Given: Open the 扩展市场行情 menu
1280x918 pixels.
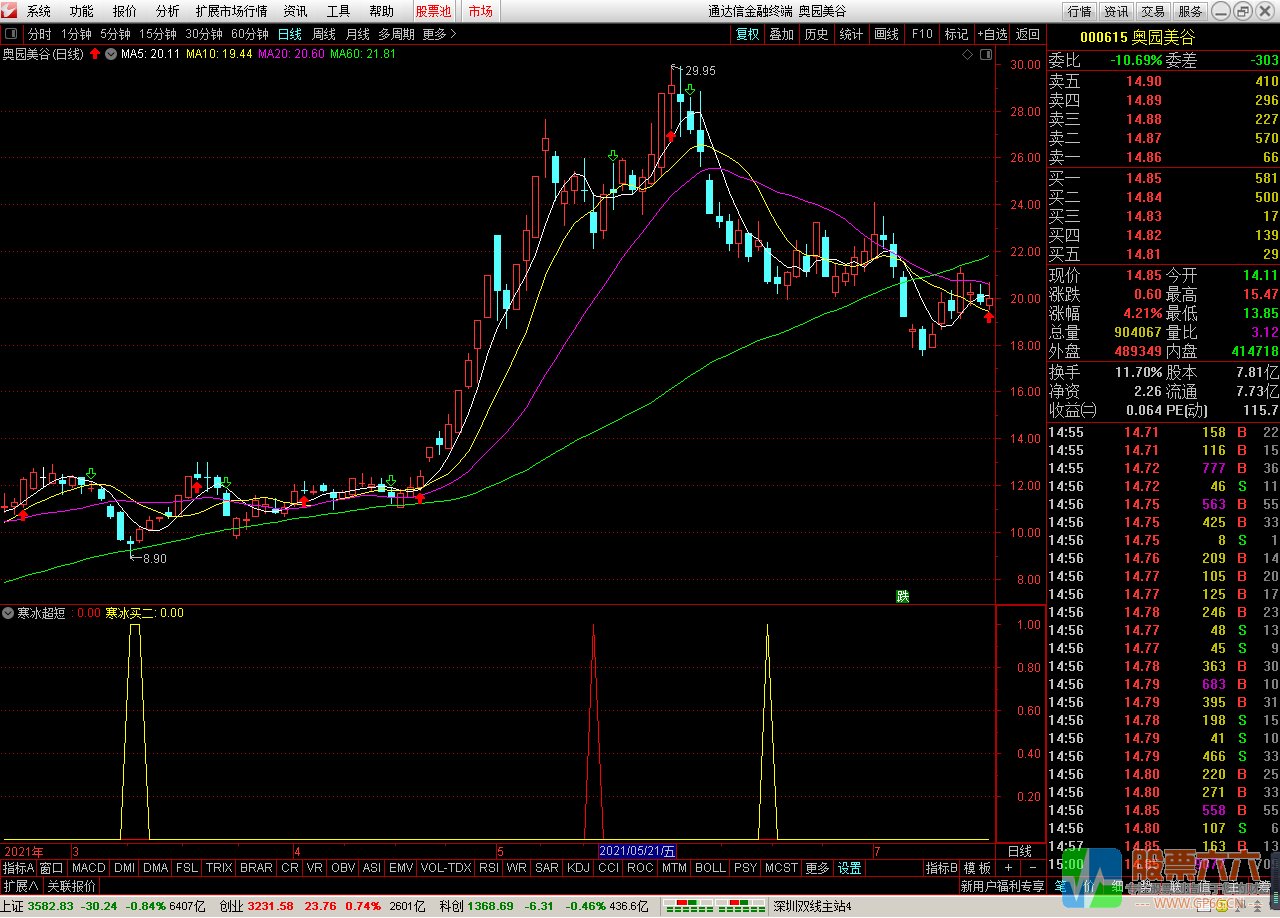Looking at the screenshot, I should [232, 11].
